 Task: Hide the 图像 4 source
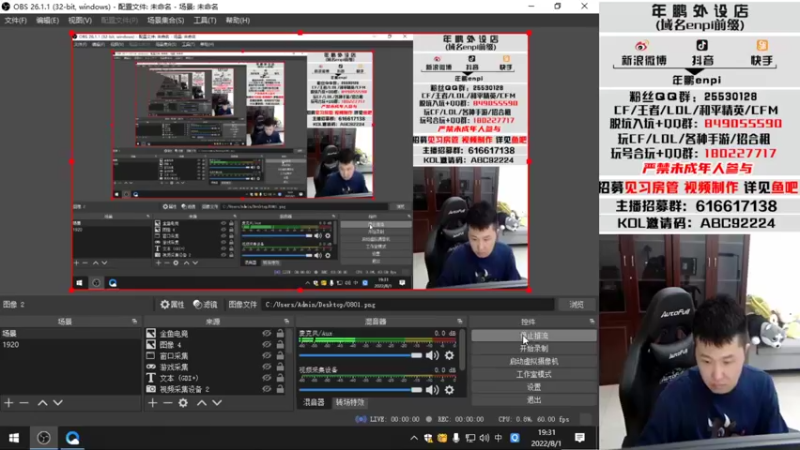tap(267, 344)
